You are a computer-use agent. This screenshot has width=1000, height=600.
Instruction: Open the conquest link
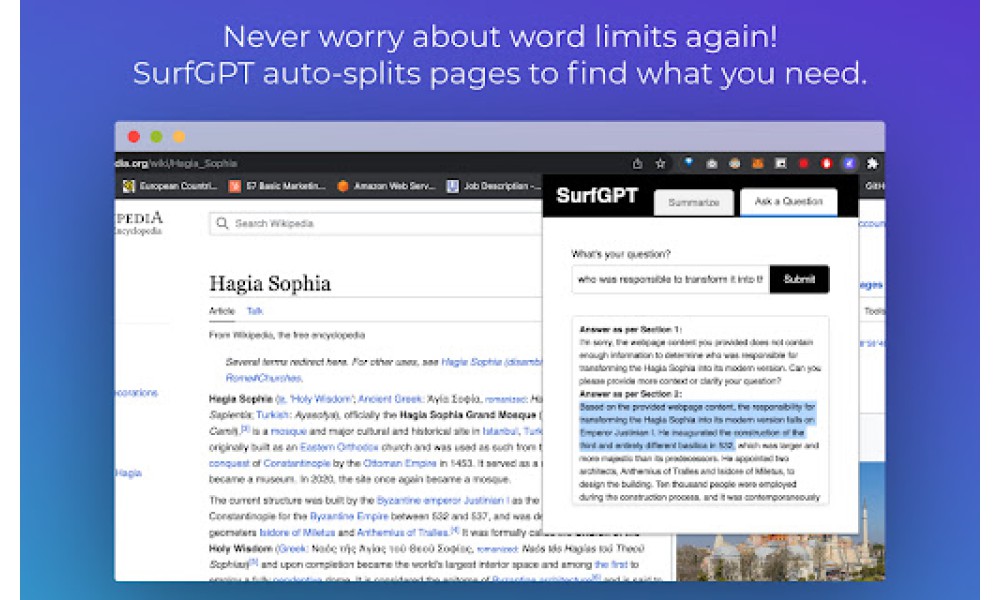tap(229, 464)
